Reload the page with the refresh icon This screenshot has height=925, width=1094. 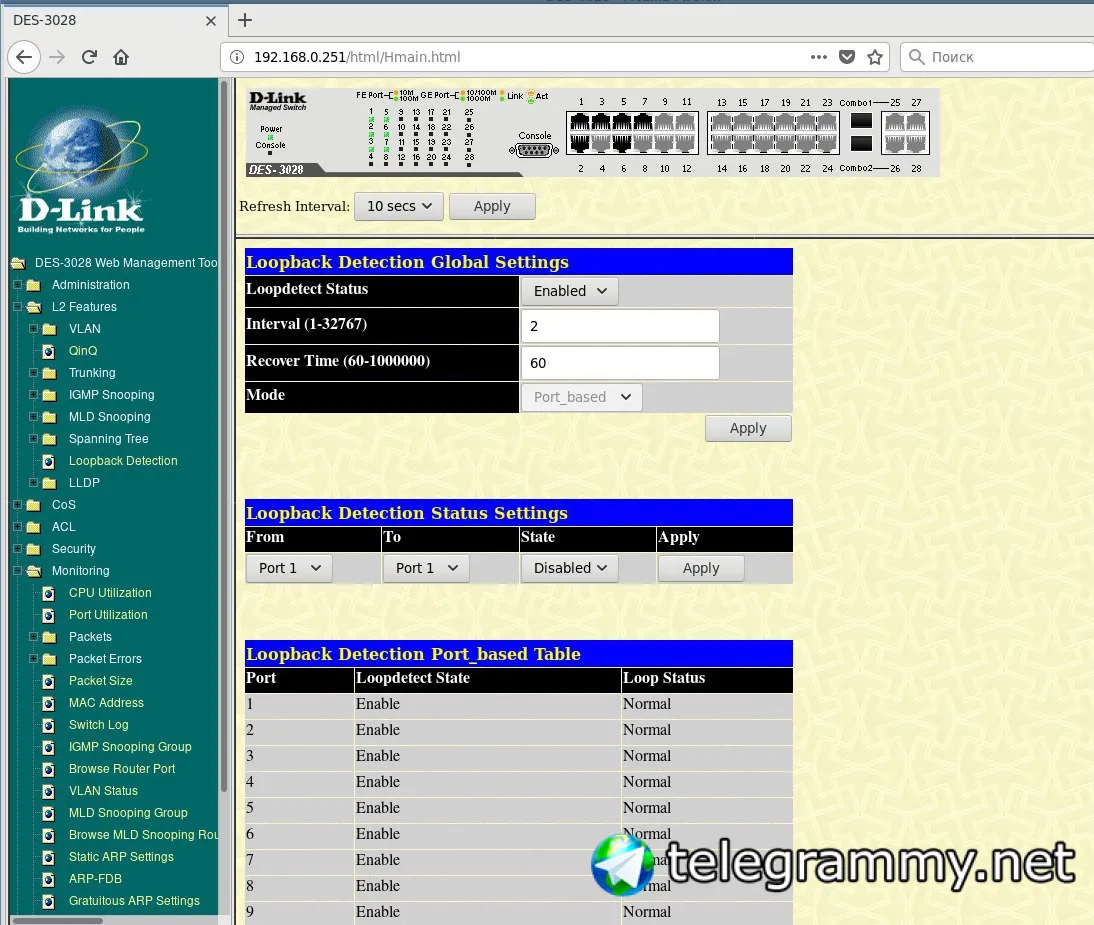click(x=89, y=57)
